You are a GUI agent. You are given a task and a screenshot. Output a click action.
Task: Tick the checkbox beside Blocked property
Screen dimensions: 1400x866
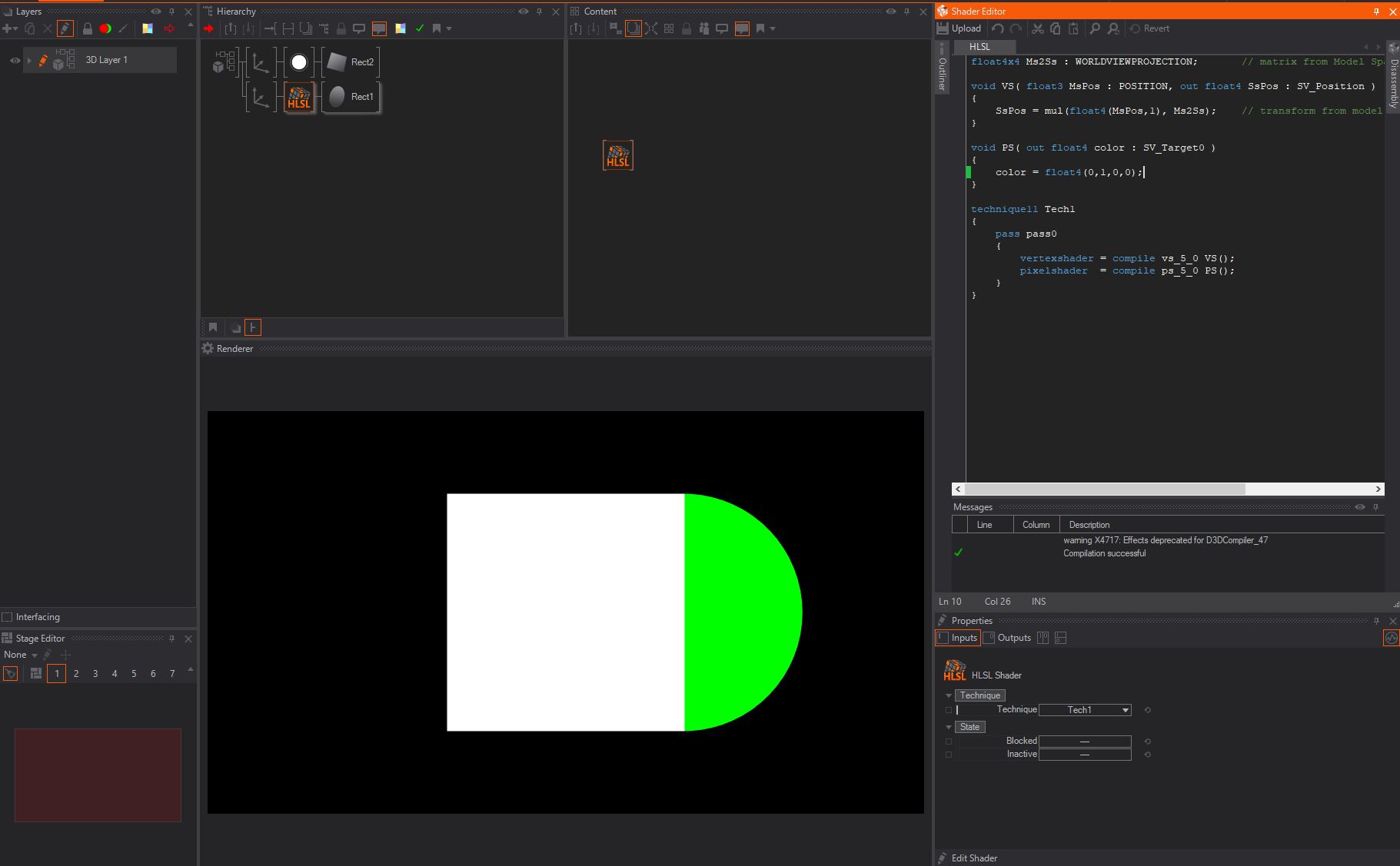pos(949,742)
